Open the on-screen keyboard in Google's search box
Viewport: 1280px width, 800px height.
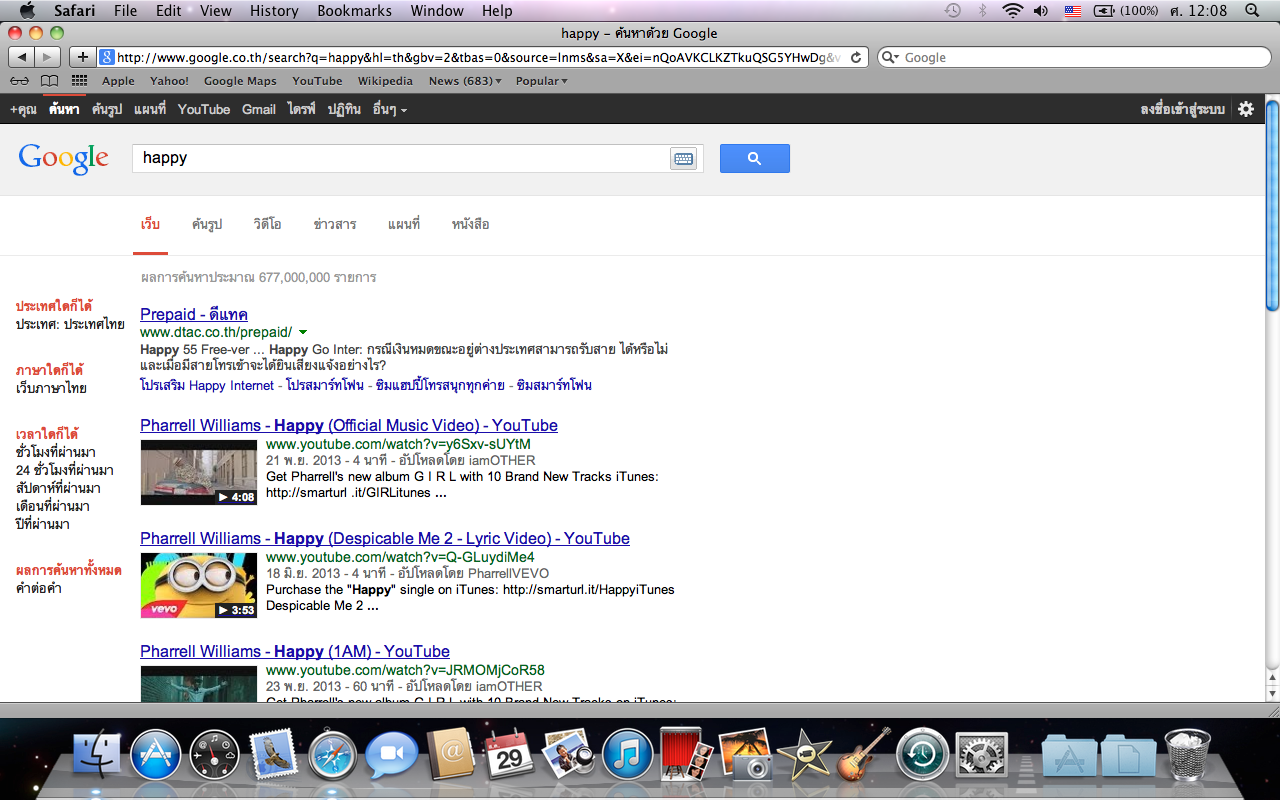coord(683,158)
